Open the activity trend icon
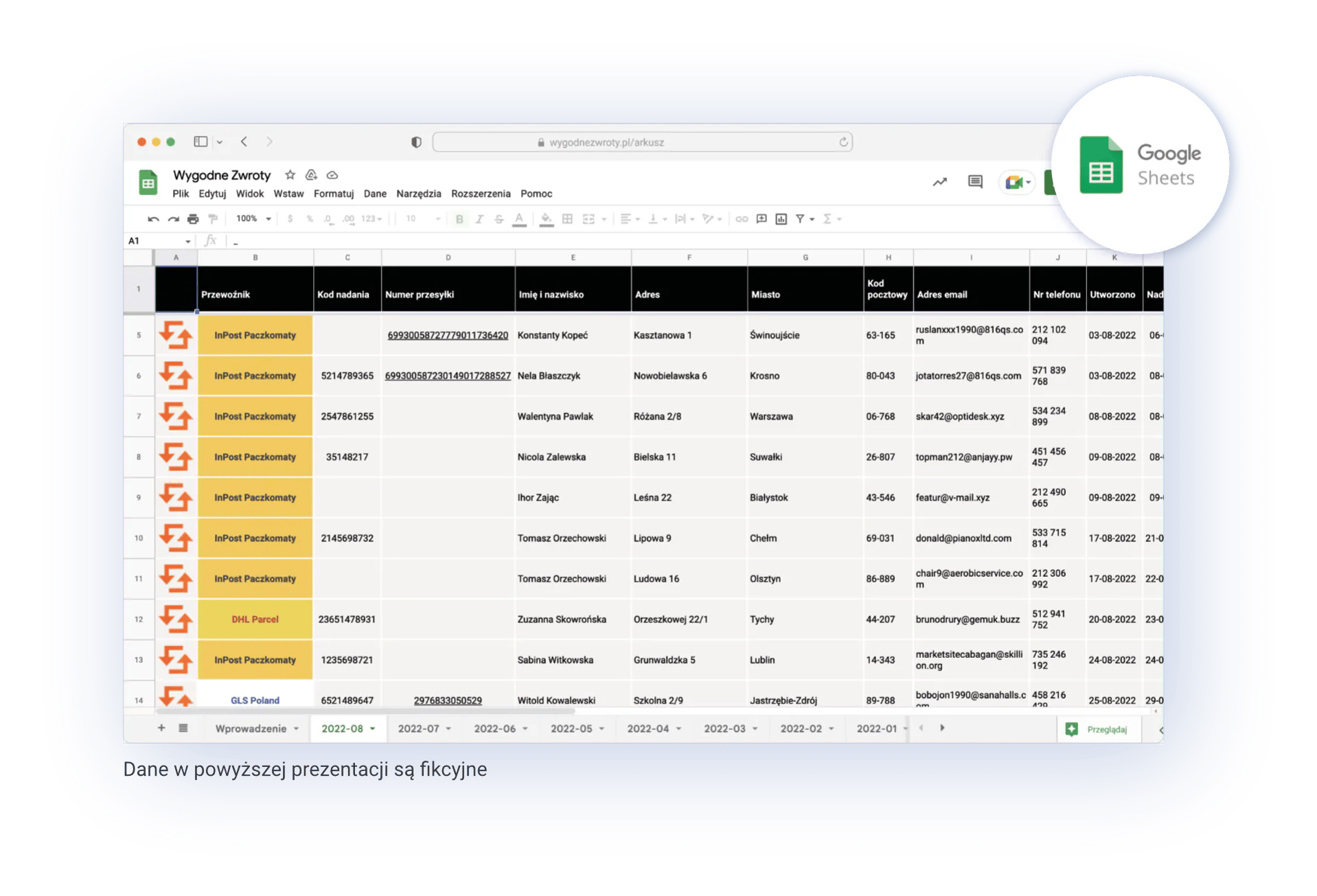Image resolution: width=1317 pixels, height=896 pixels. (939, 182)
